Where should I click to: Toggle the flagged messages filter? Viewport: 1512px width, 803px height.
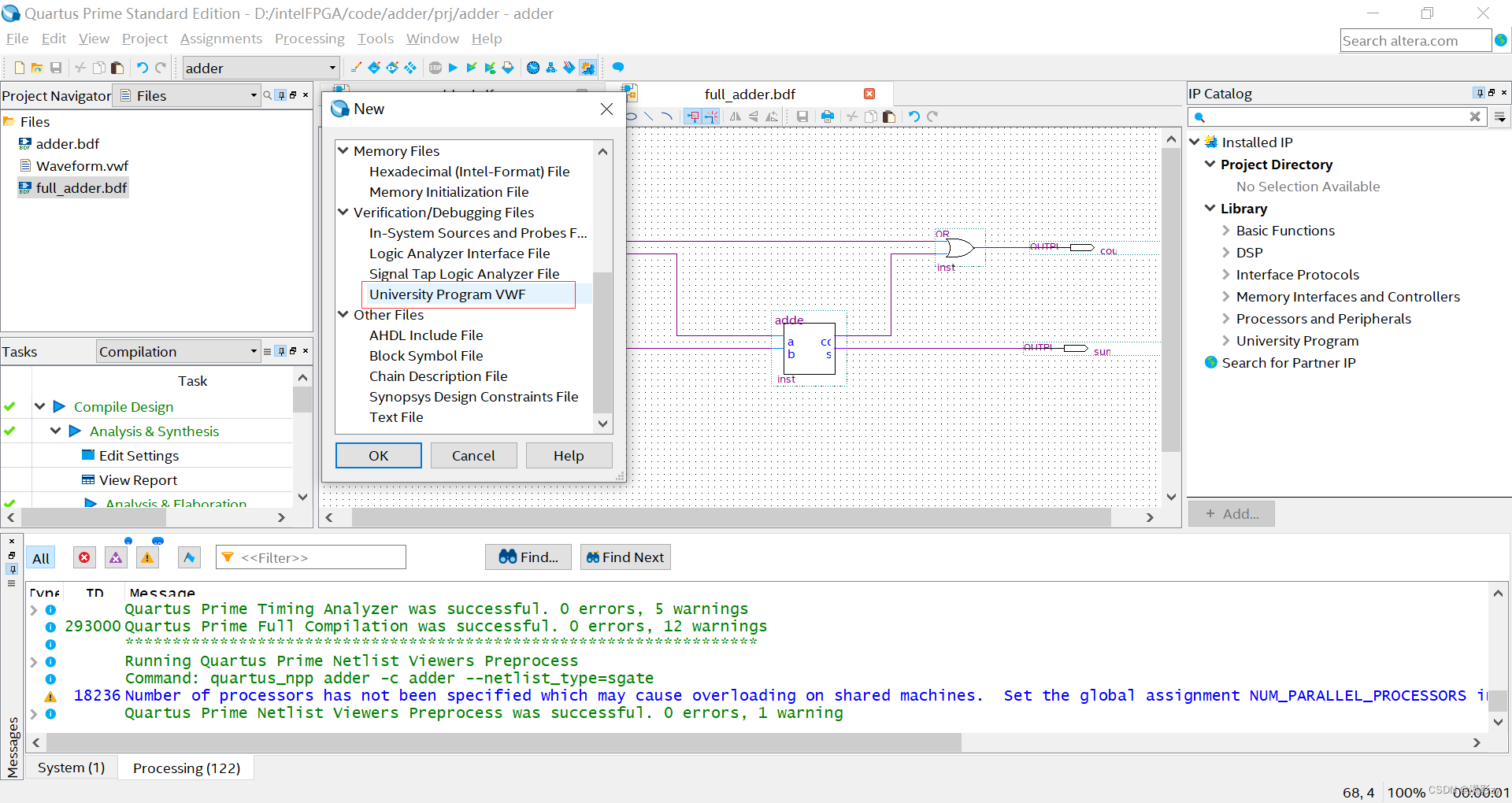pos(189,557)
